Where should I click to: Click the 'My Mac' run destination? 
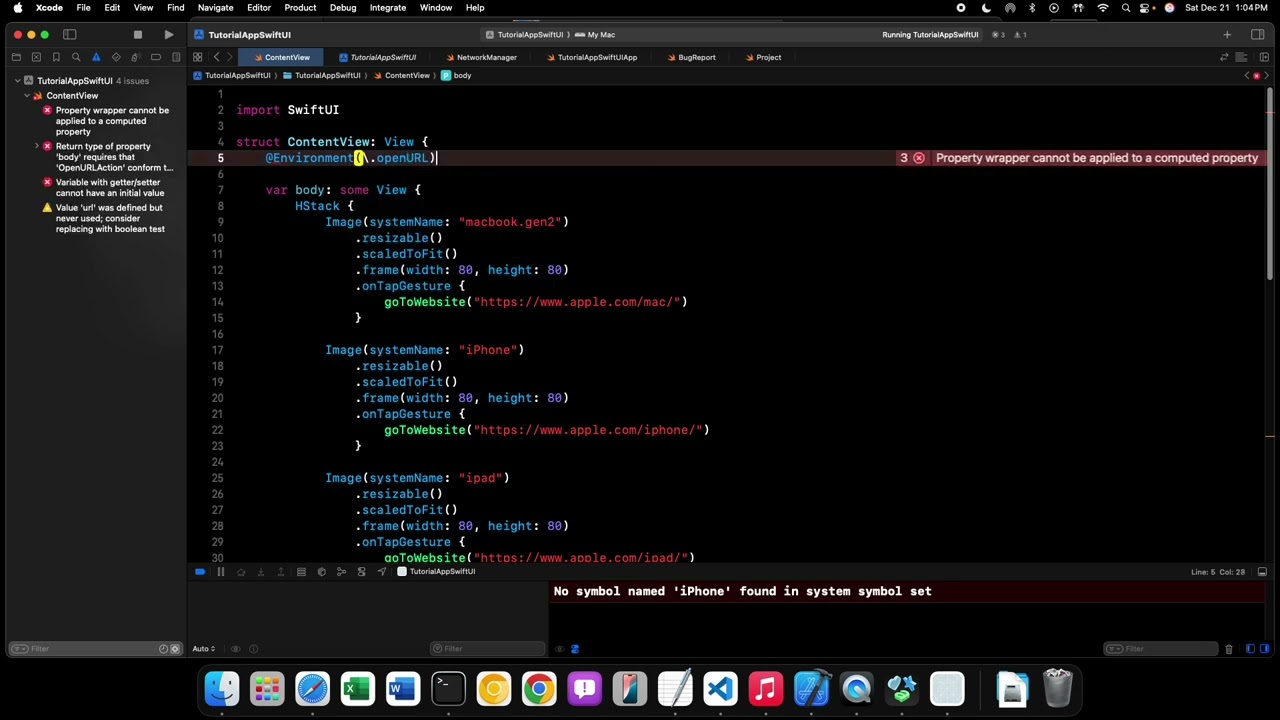pos(596,35)
